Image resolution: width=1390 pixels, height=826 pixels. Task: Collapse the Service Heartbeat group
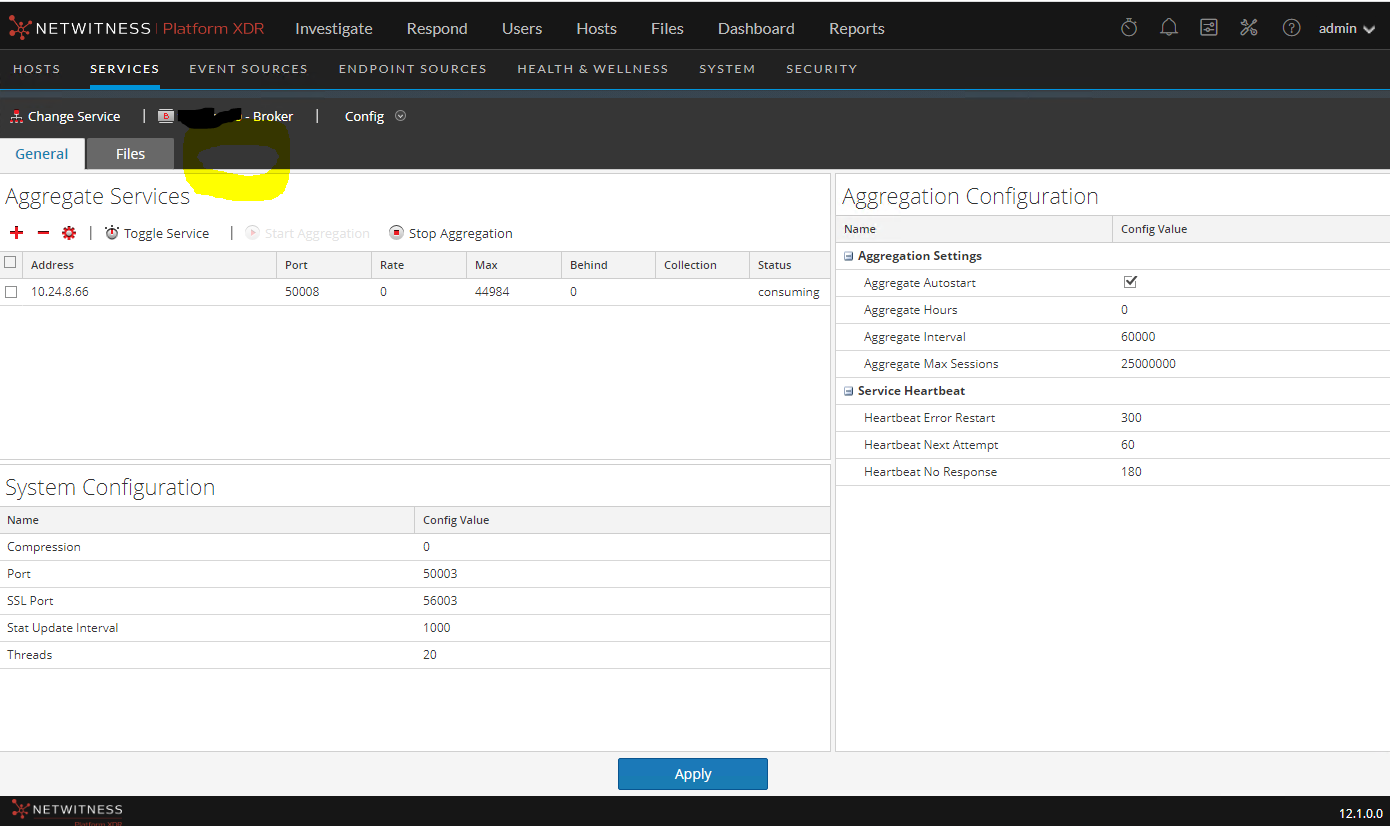[x=849, y=391]
